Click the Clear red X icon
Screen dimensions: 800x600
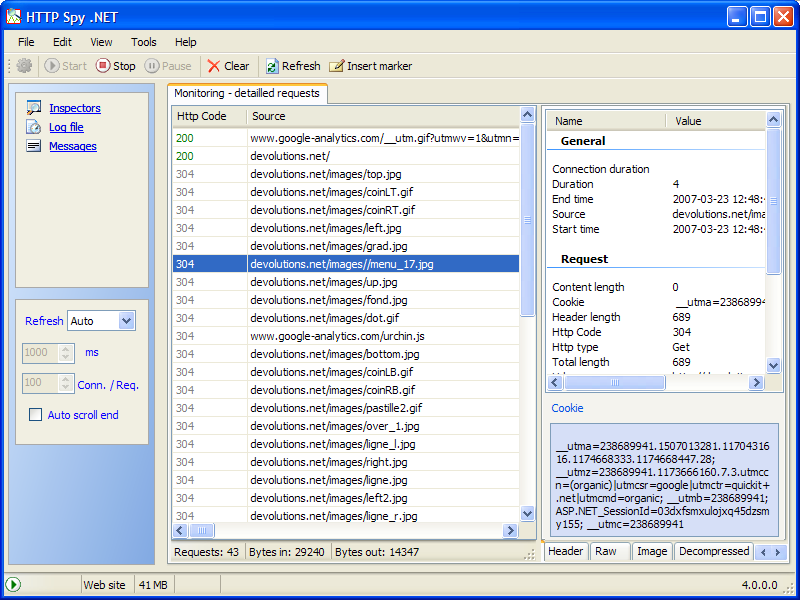[213, 66]
